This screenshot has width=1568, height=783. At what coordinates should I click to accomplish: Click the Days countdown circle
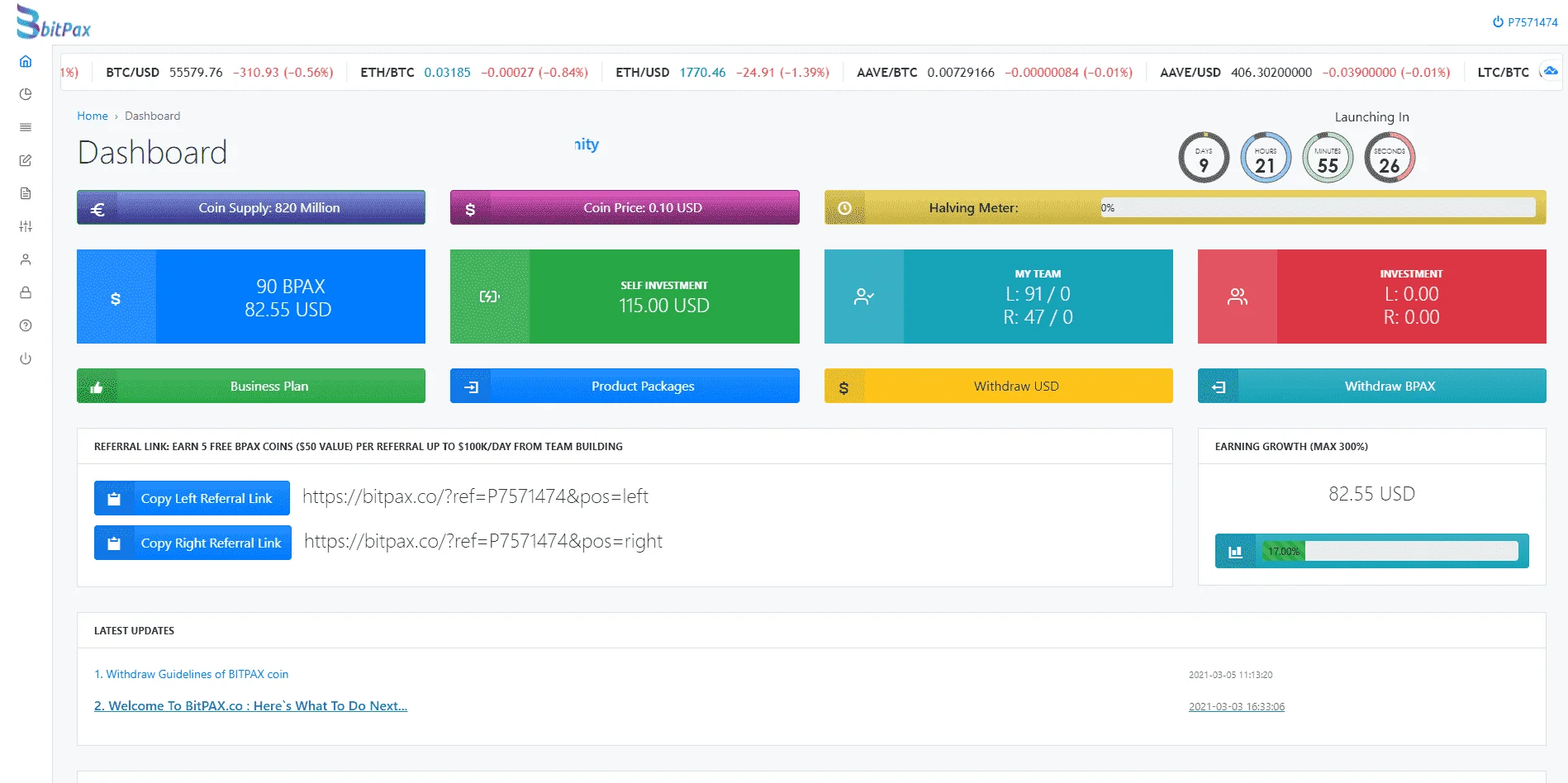click(x=1204, y=158)
